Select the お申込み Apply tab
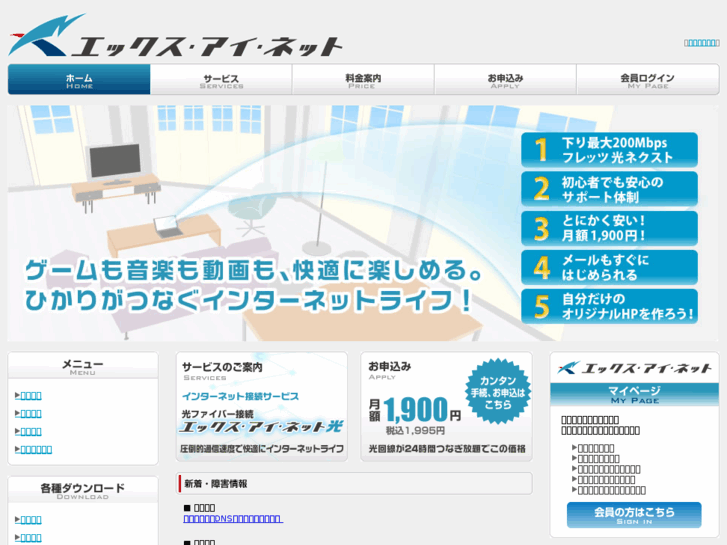The height and width of the screenshot is (545, 727). pos(505,80)
